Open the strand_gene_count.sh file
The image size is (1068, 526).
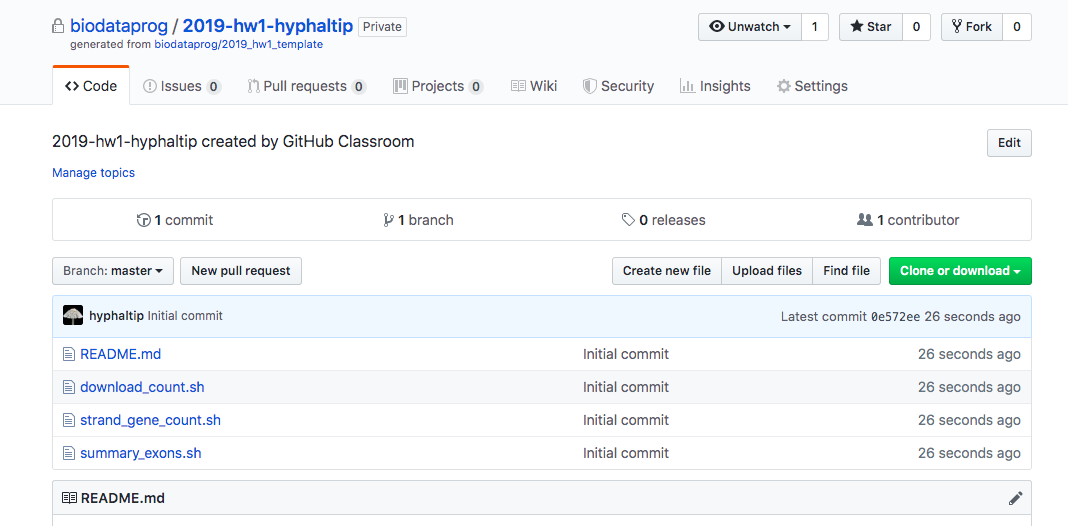[x=150, y=420]
